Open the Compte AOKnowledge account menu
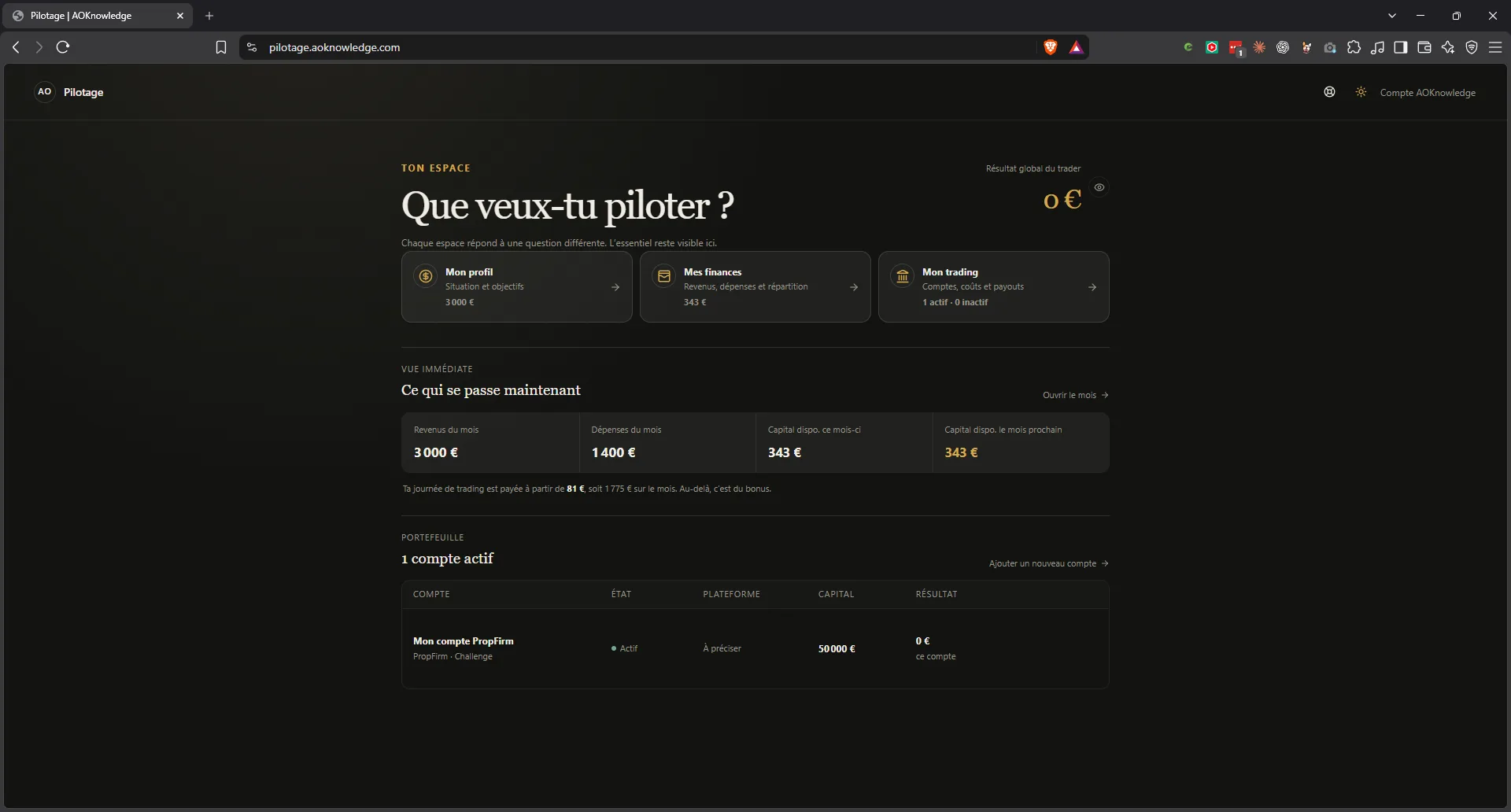 pyautogui.click(x=1428, y=93)
